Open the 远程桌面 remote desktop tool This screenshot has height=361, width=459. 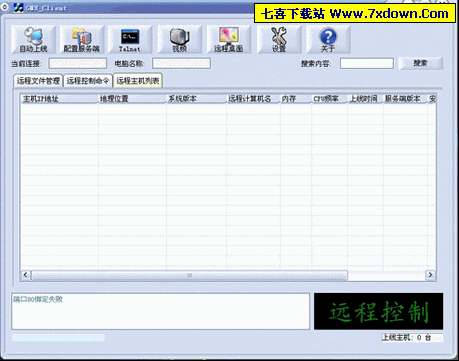pyautogui.click(x=228, y=39)
